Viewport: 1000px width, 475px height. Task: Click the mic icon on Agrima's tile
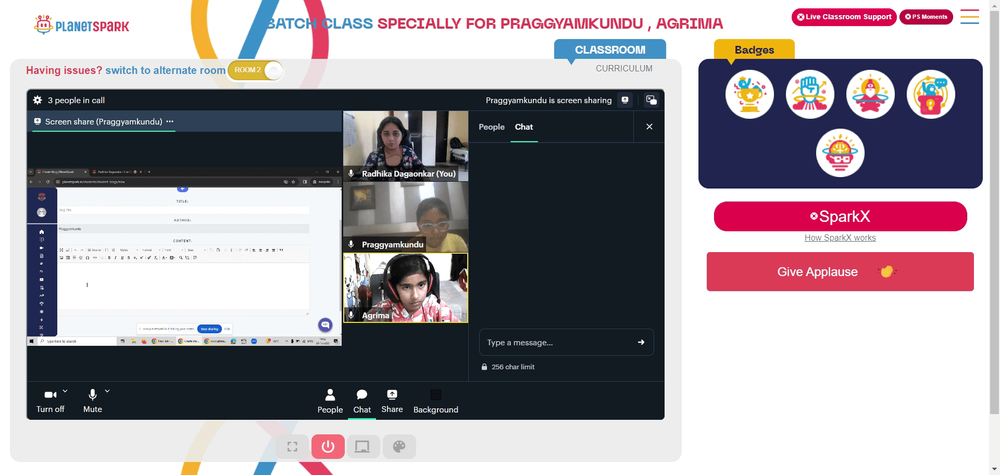[351, 315]
